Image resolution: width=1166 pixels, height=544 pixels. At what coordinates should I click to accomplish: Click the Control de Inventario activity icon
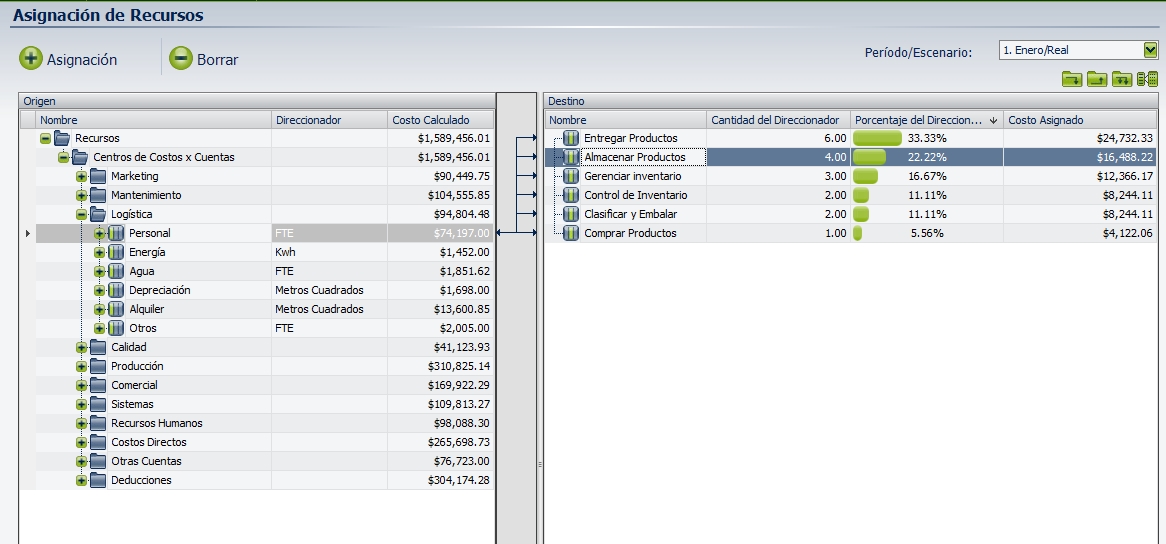pyautogui.click(x=571, y=195)
